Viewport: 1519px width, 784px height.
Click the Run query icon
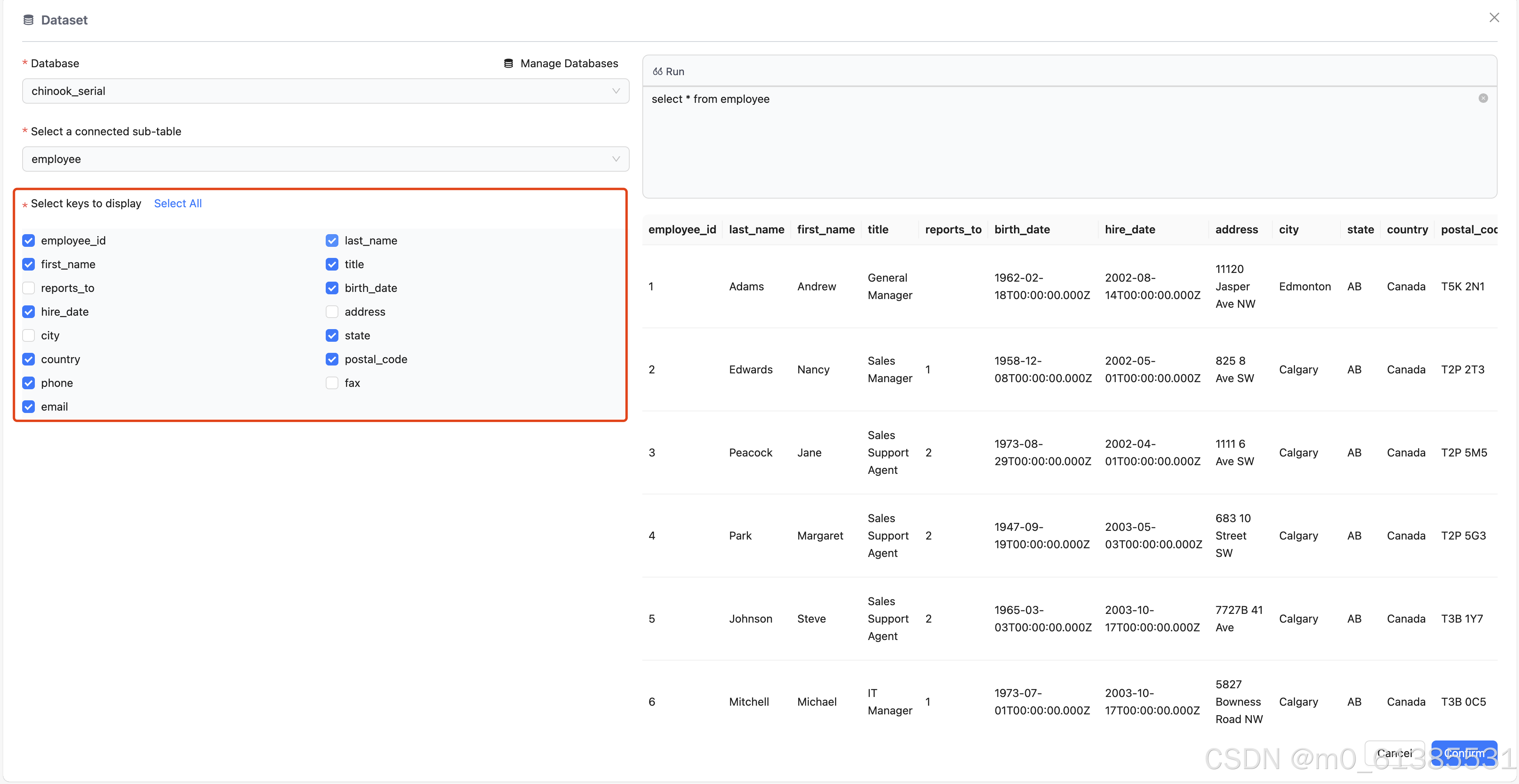(x=657, y=71)
